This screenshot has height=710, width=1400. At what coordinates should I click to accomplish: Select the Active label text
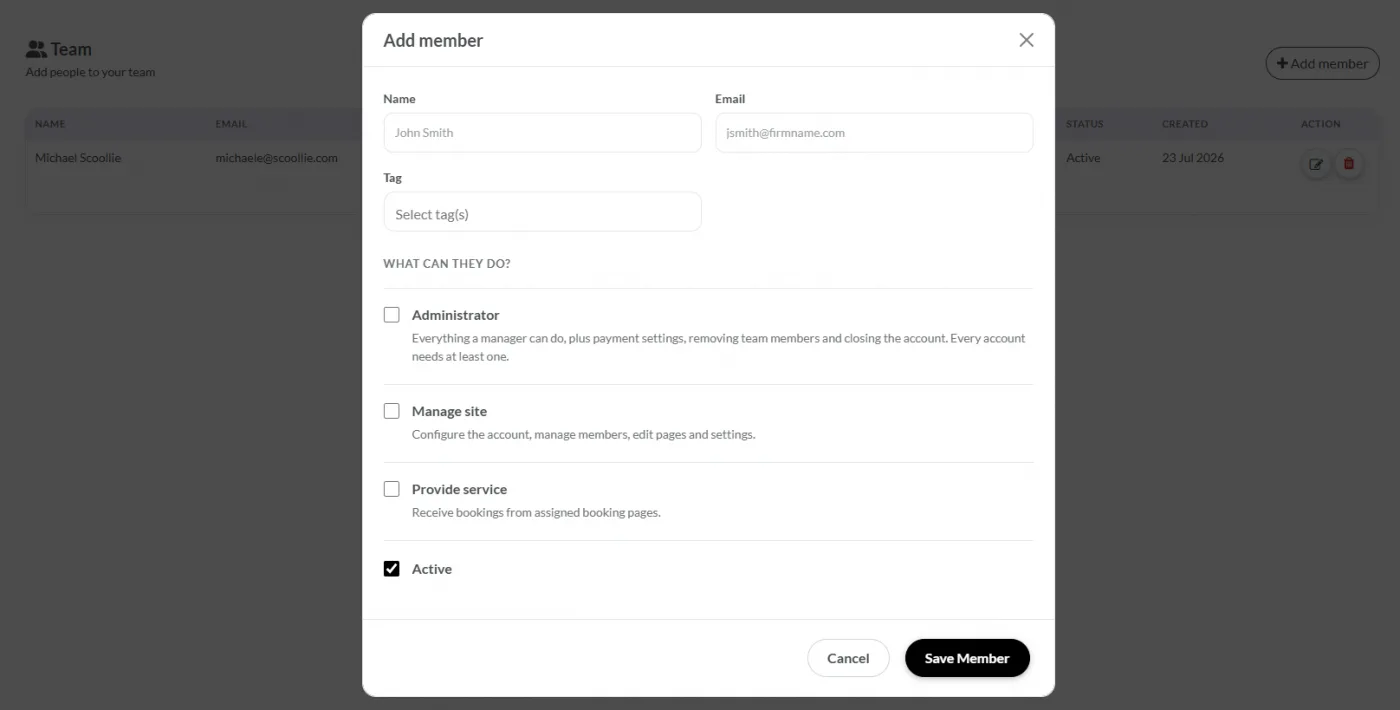click(432, 569)
